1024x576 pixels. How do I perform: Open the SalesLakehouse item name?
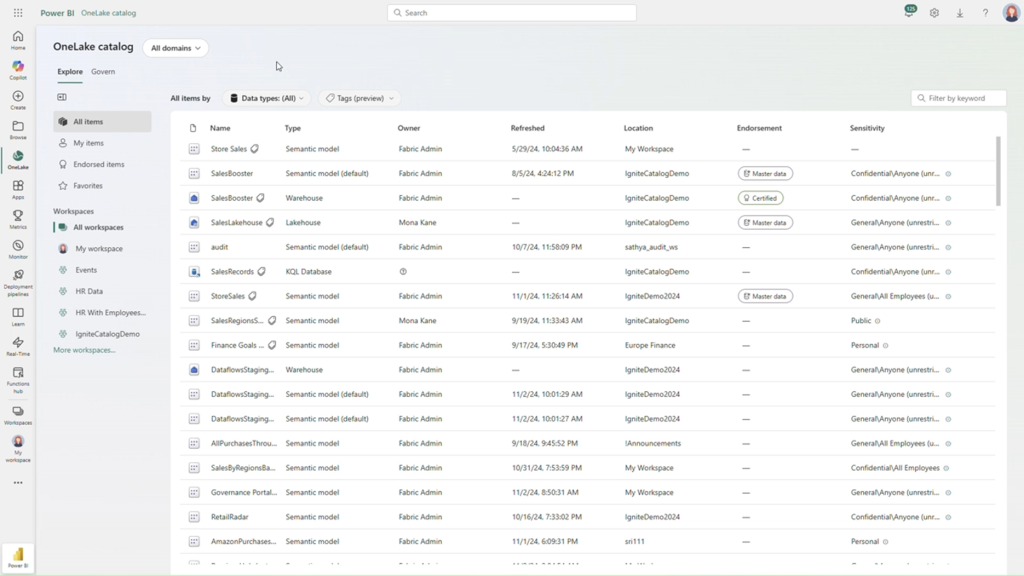coord(236,223)
